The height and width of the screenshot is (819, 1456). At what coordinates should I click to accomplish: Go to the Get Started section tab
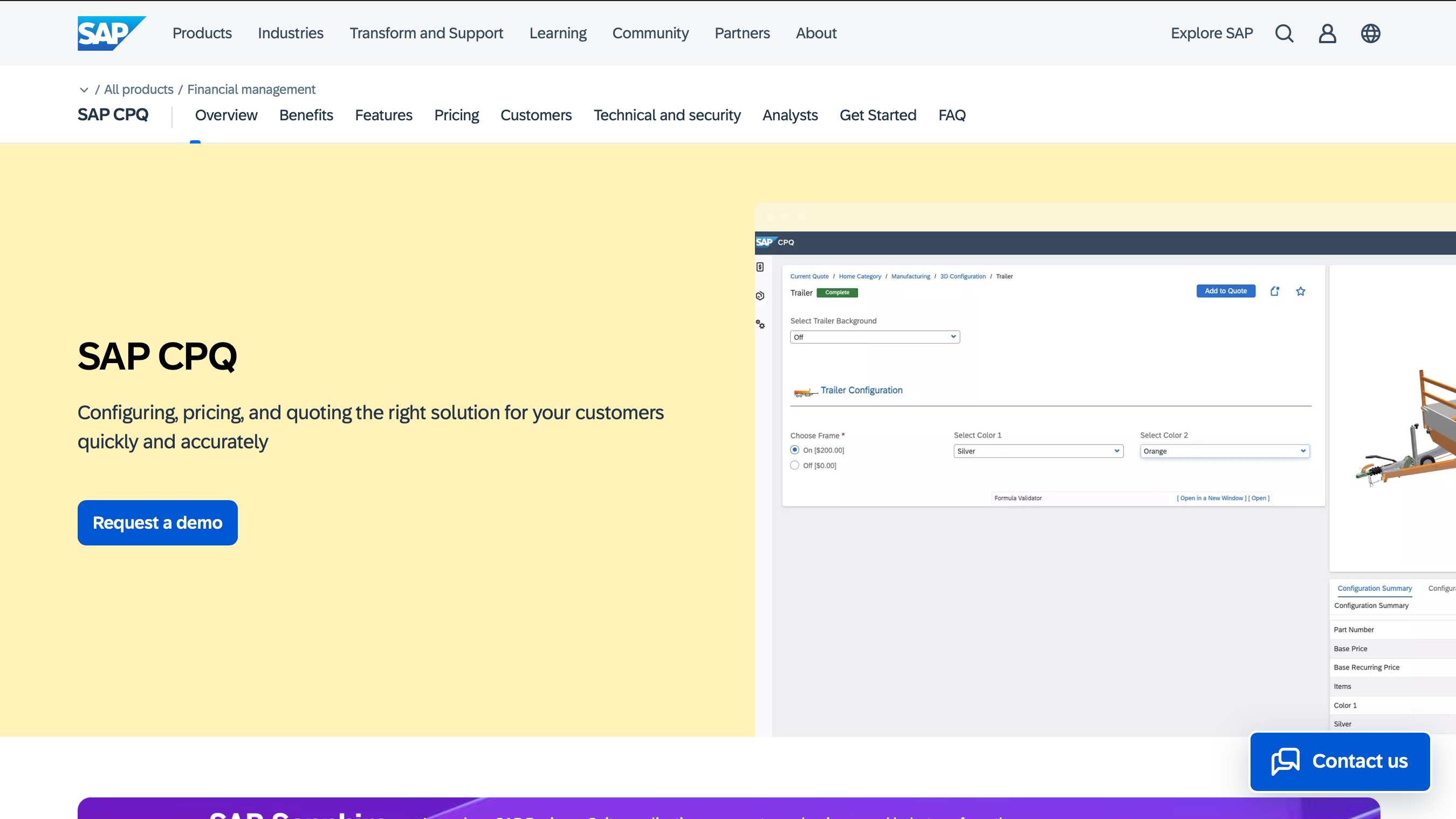[878, 115]
